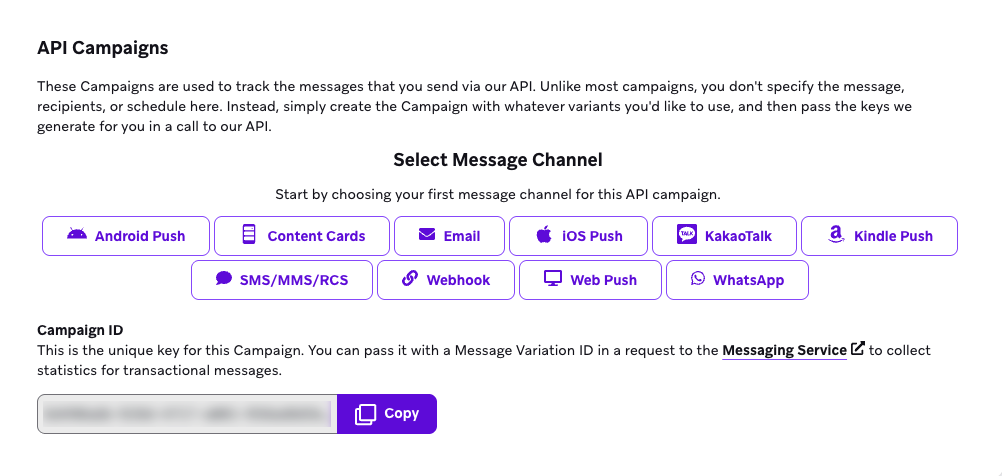Click the WhatsApp logo icon

tap(698, 279)
